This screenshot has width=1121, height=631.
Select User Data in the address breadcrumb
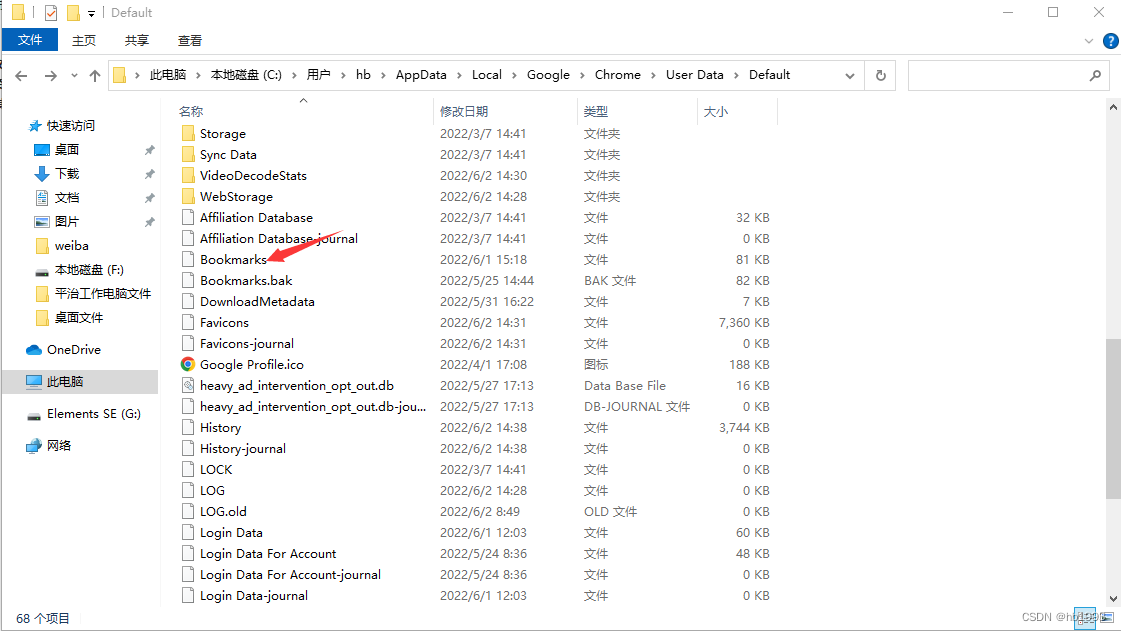695,75
